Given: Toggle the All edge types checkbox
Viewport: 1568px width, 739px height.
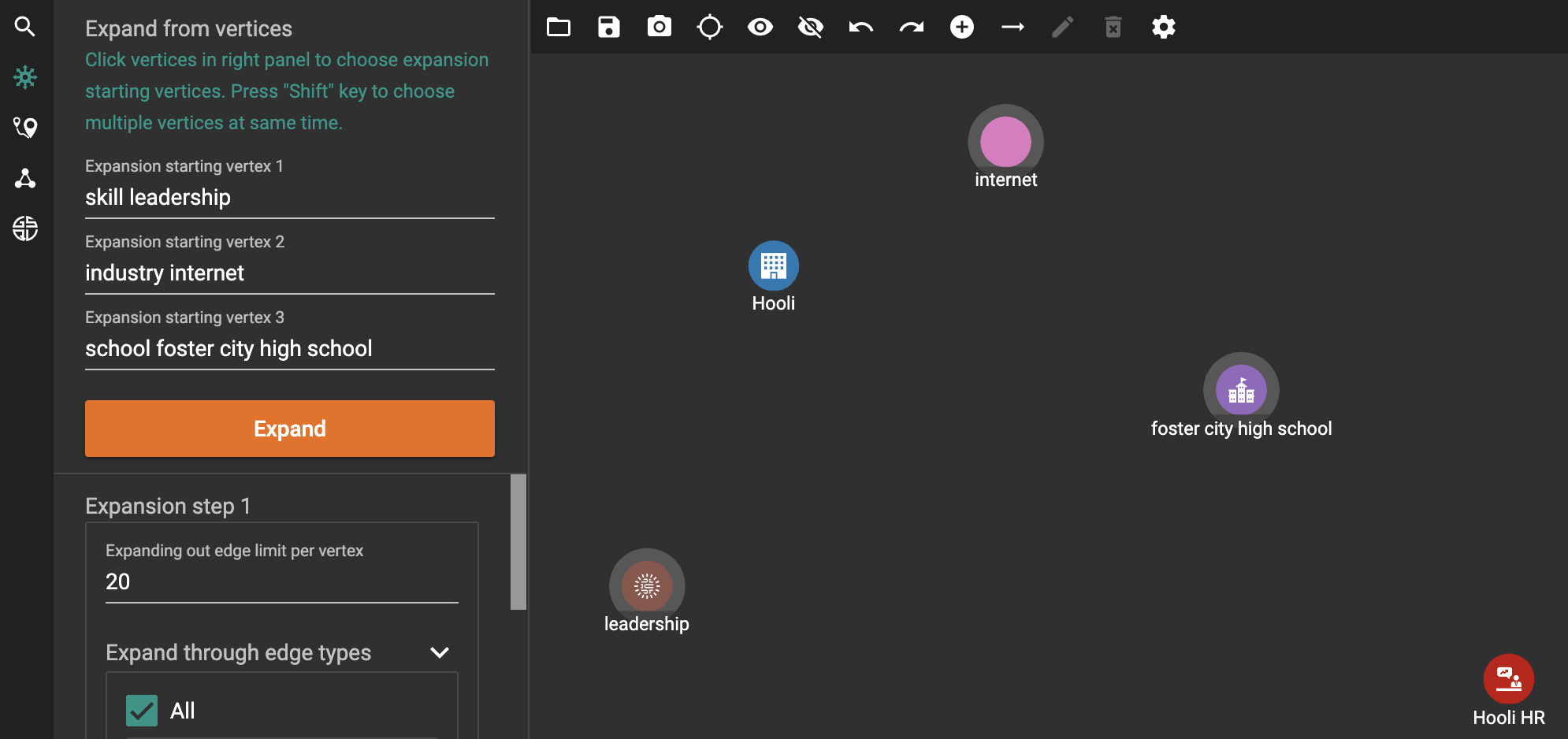Looking at the screenshot, I should [142, 711].
